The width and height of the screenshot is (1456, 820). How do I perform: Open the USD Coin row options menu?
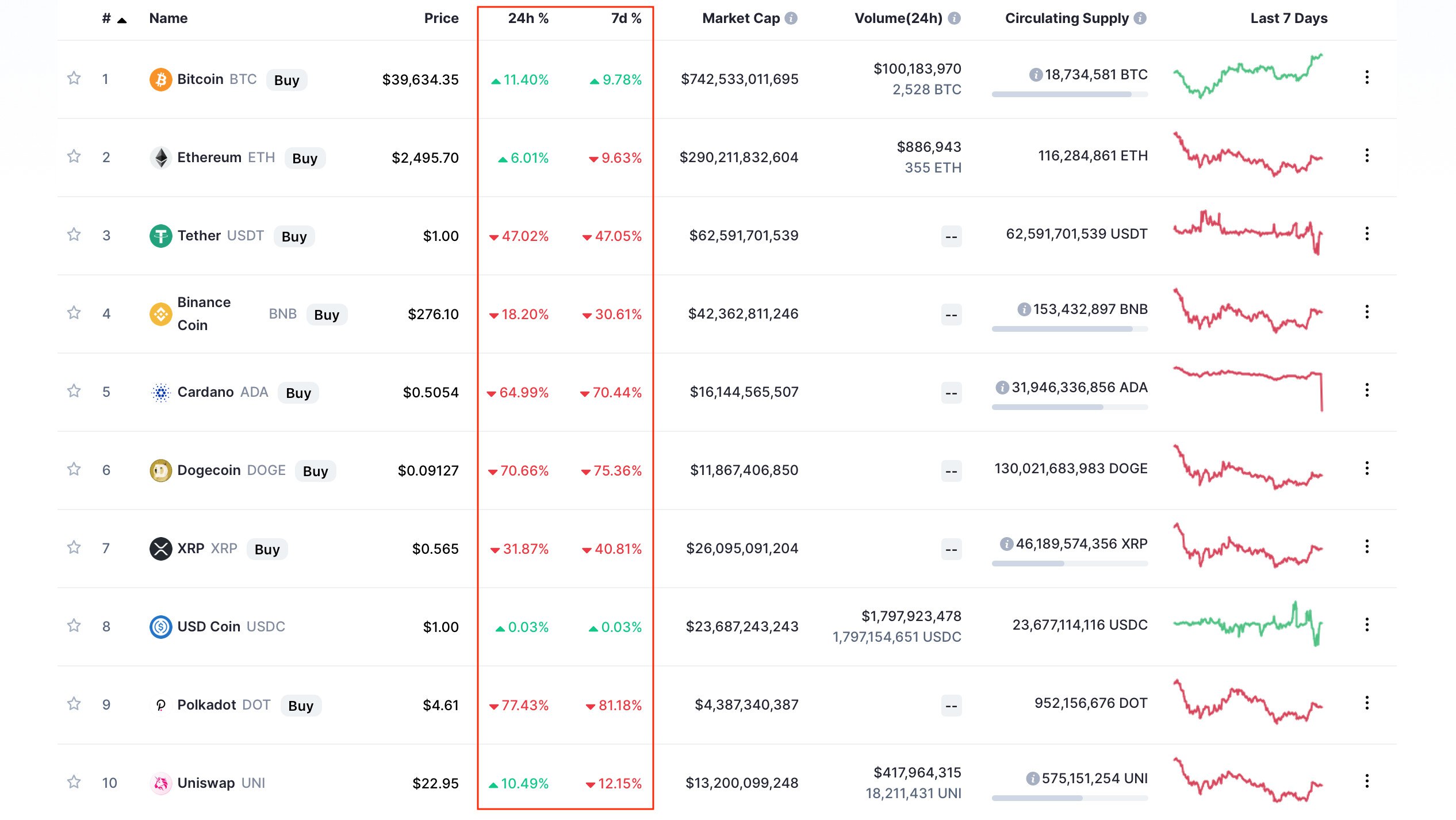1367,624
